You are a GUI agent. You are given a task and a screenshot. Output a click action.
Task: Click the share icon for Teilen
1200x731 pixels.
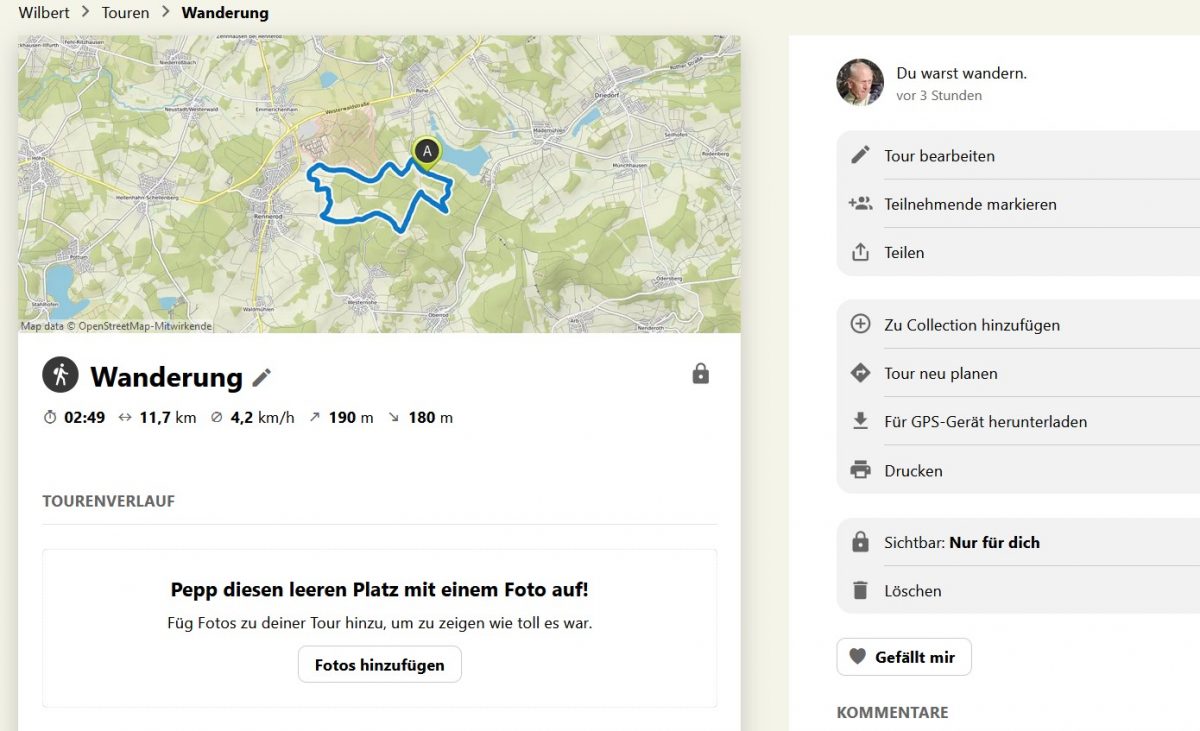click(860, 252)
